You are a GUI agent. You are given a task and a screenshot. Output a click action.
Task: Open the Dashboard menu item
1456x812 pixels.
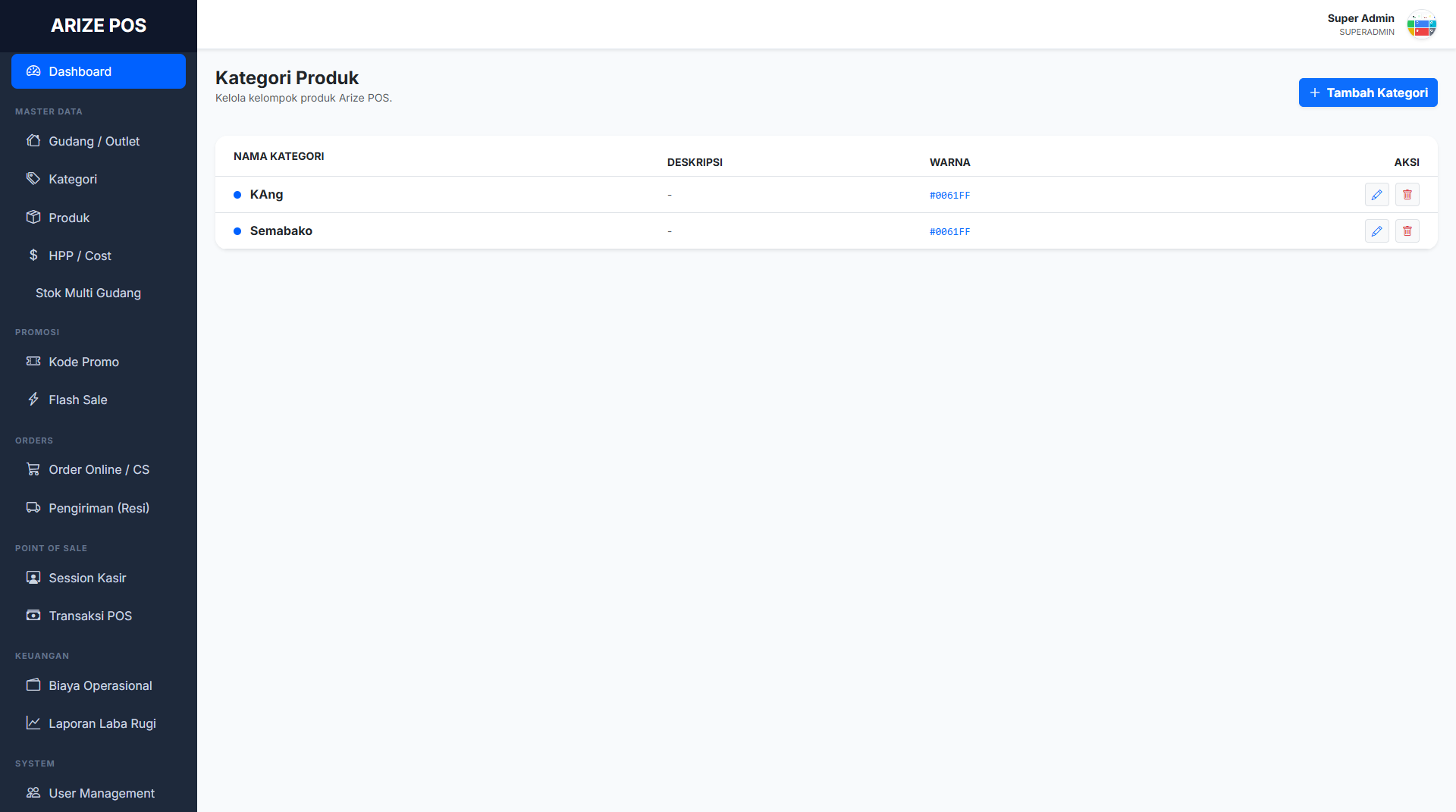99,71
